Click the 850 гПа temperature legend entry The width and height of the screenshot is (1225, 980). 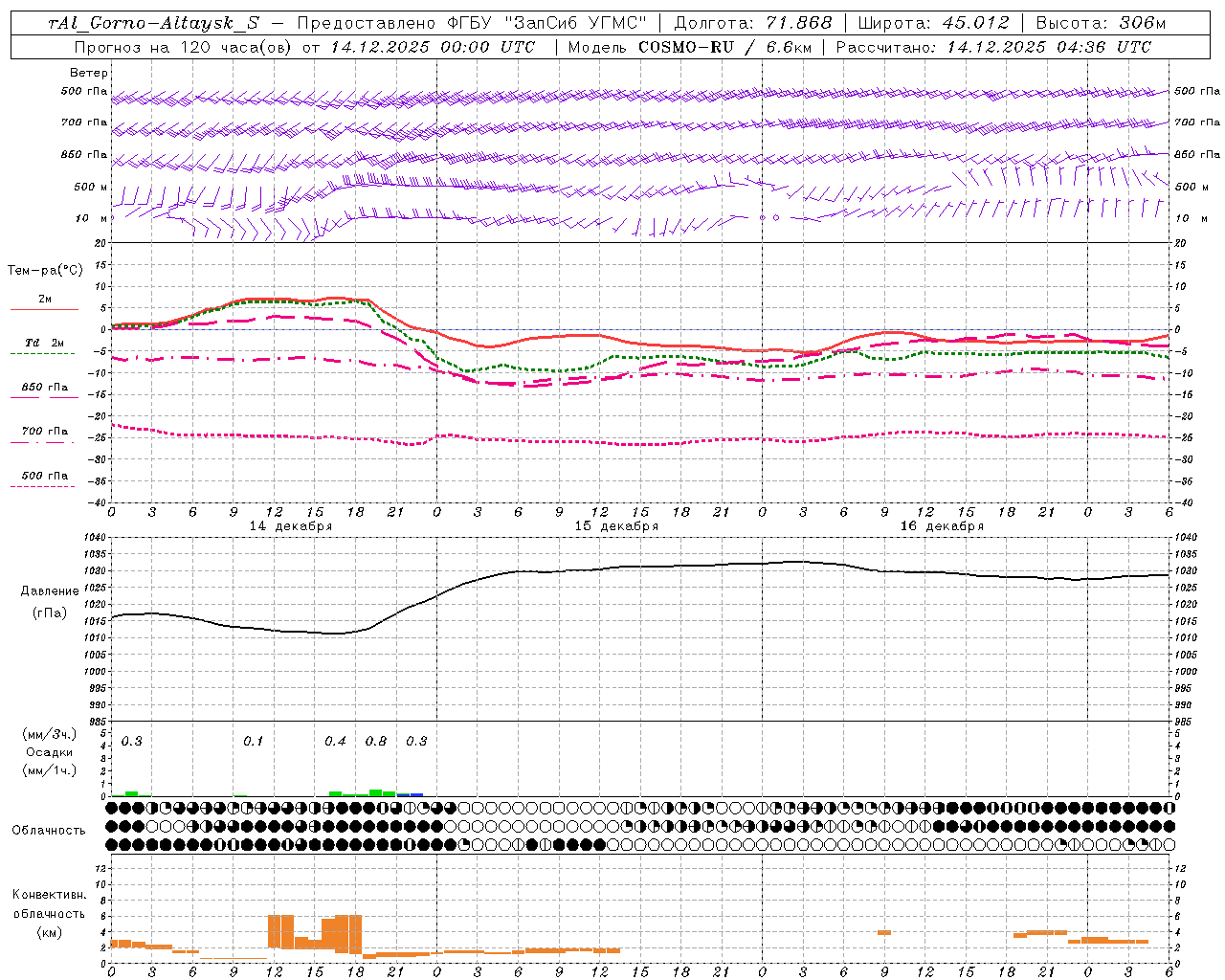[x=45, y=390]
